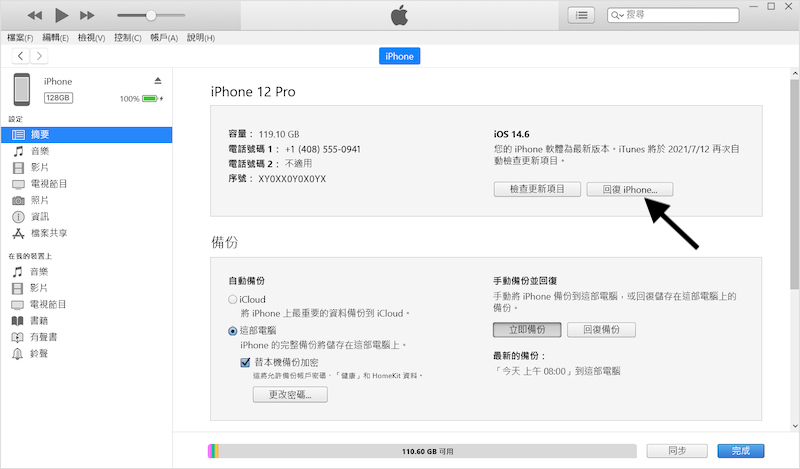Click the iPhone 12 Pro heading

tap(253, 92)
